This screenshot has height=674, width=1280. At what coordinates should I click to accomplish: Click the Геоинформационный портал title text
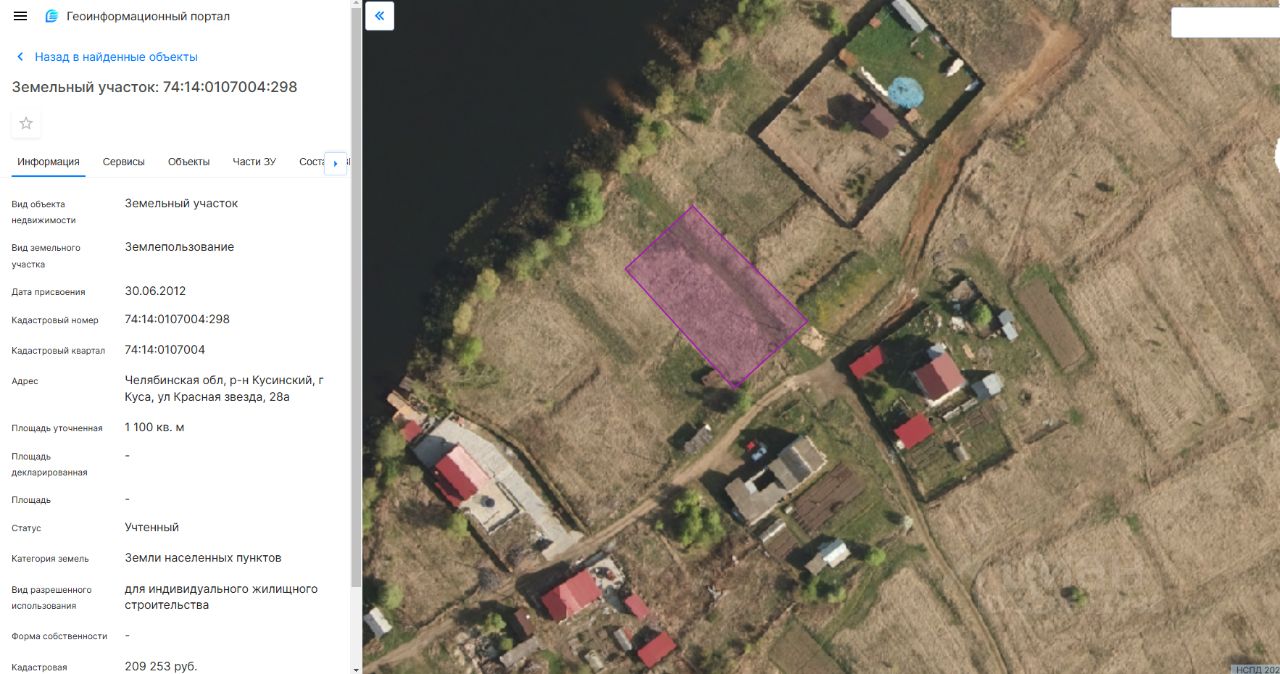pos(148,16)
